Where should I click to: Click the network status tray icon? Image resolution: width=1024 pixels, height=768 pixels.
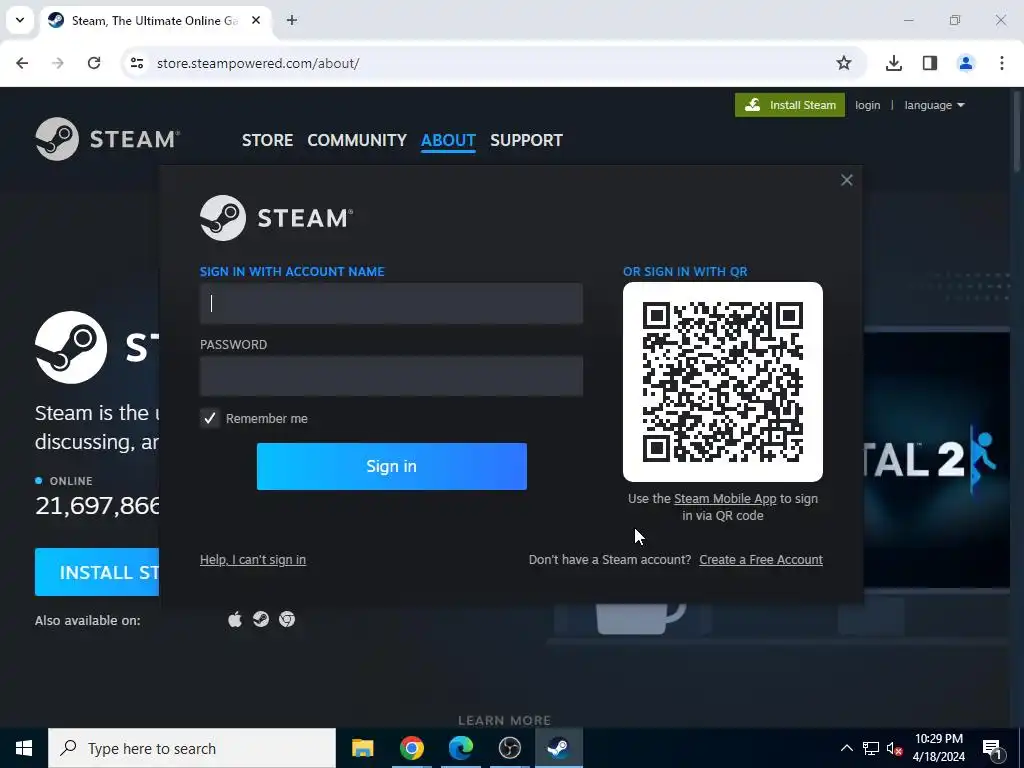pos(871,748)
